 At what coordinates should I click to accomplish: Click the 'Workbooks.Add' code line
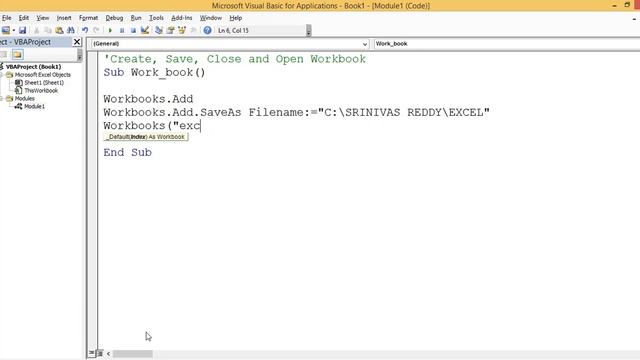[x=148, y=99]
